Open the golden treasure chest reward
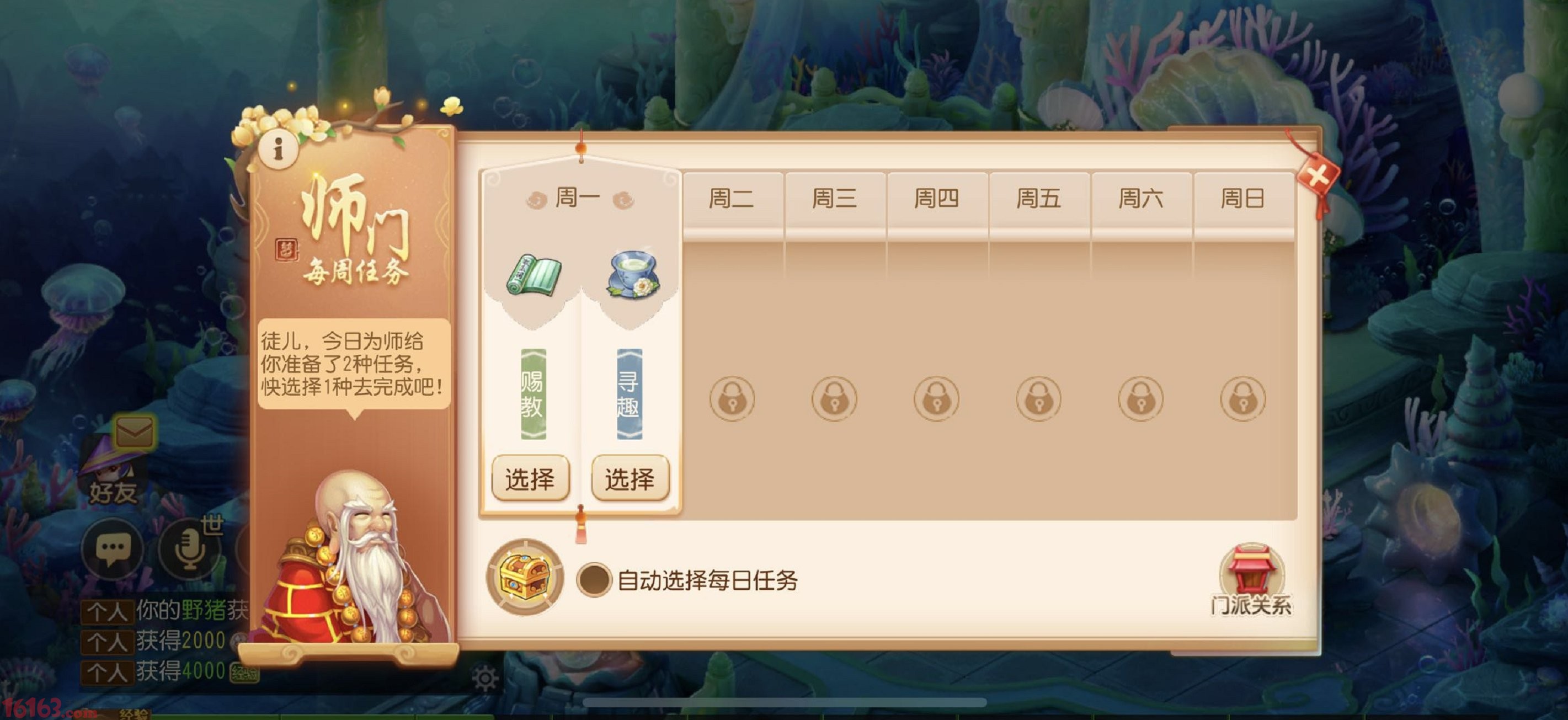The height and width of the screenshot is (720, 1568). [x=524, y=577]
